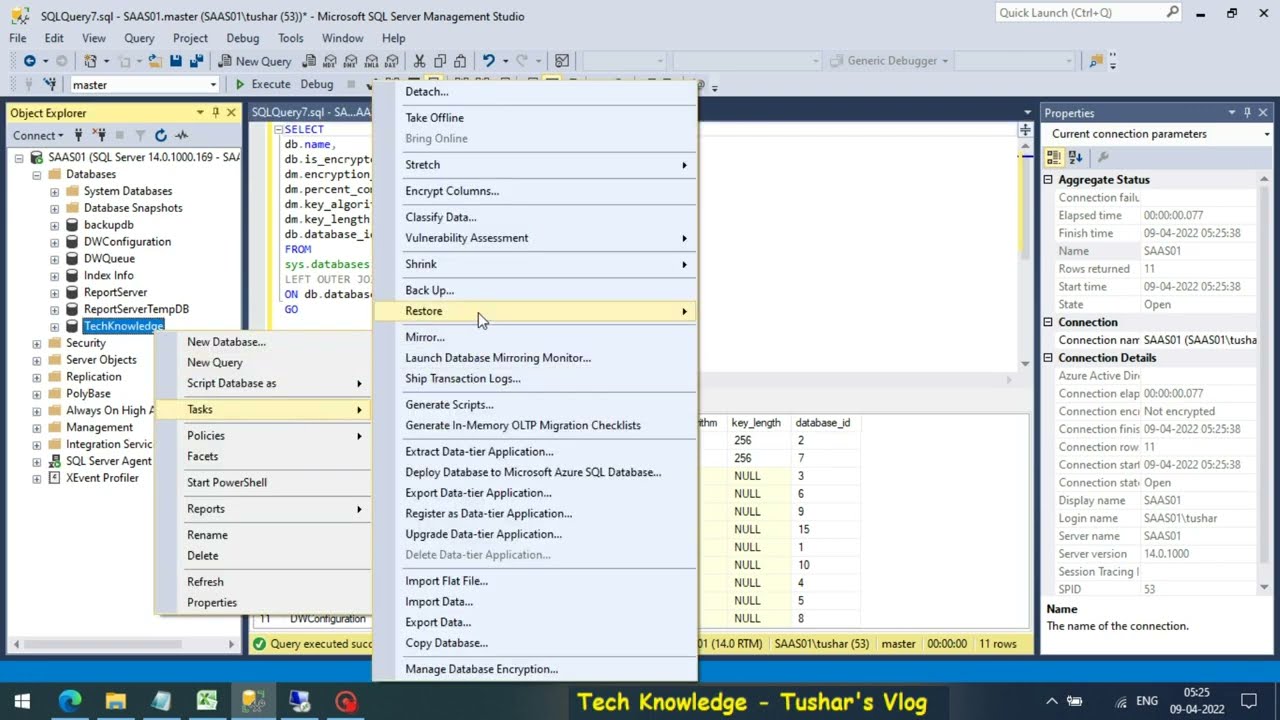Viewport: 1280px width, 720px height.
Task: Expand the backupdb database node
Action: pos(54,225)
